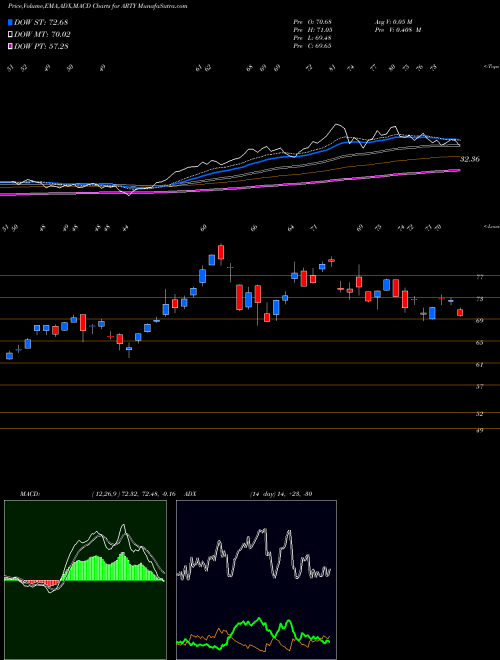Screen dimensions: 500x660
Task: Click the ADX panel title label
Action: (190, 494)
